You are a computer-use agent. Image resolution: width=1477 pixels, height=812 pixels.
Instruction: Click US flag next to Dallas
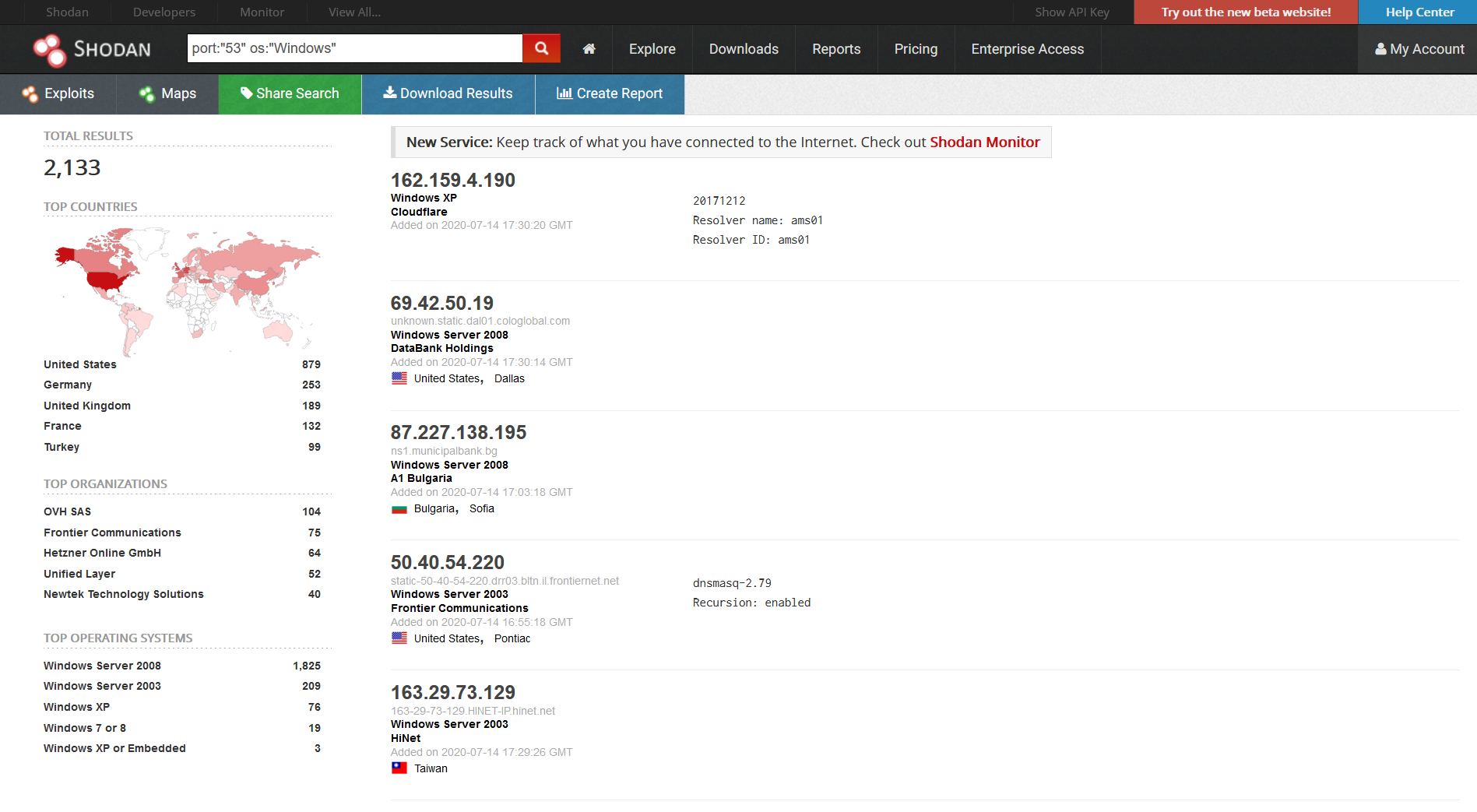point(399,378)
